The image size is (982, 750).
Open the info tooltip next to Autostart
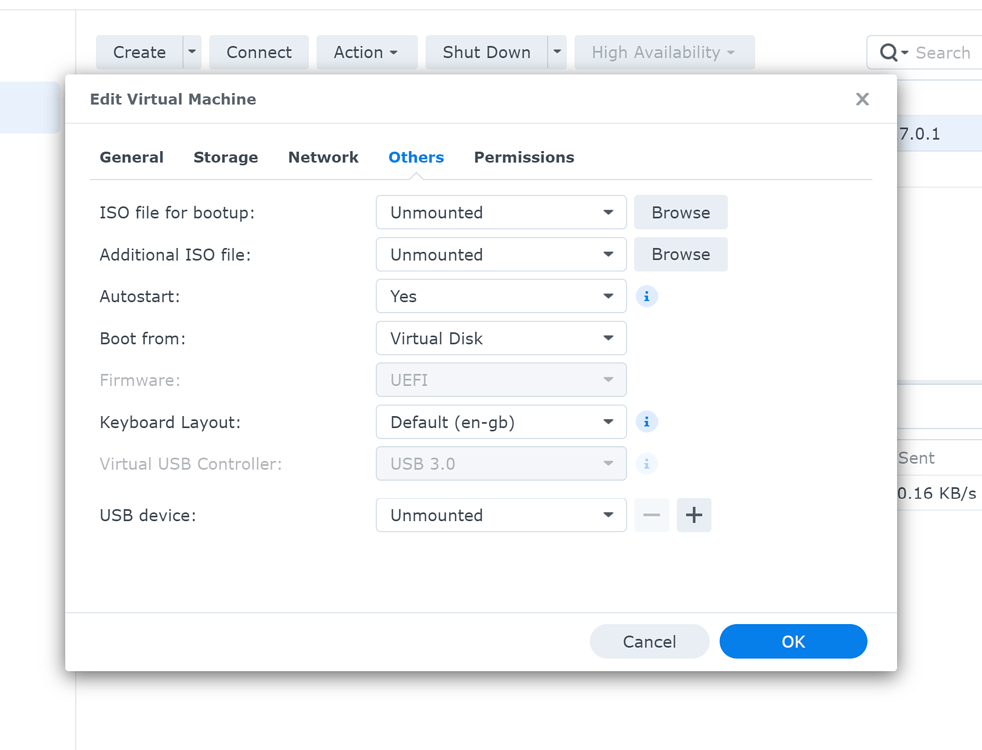click(x=646, y=296)
